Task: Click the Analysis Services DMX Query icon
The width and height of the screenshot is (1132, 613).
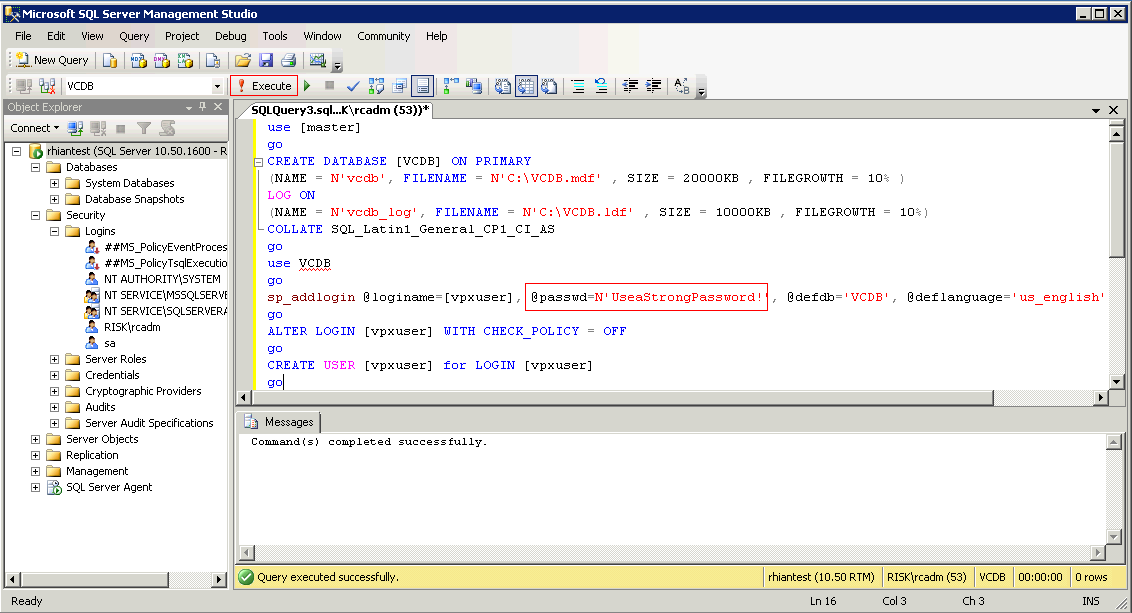Action: point(162,61)
